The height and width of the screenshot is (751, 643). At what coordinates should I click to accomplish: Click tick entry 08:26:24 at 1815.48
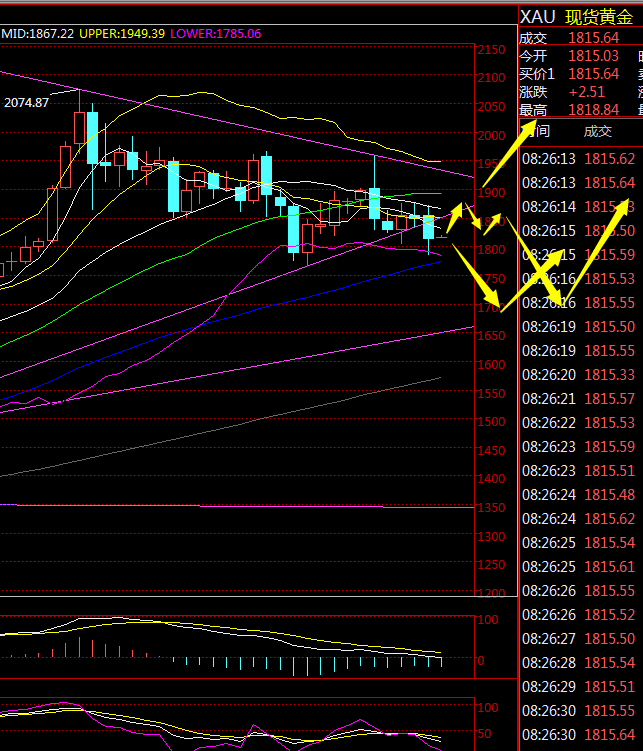pos(579,495)
